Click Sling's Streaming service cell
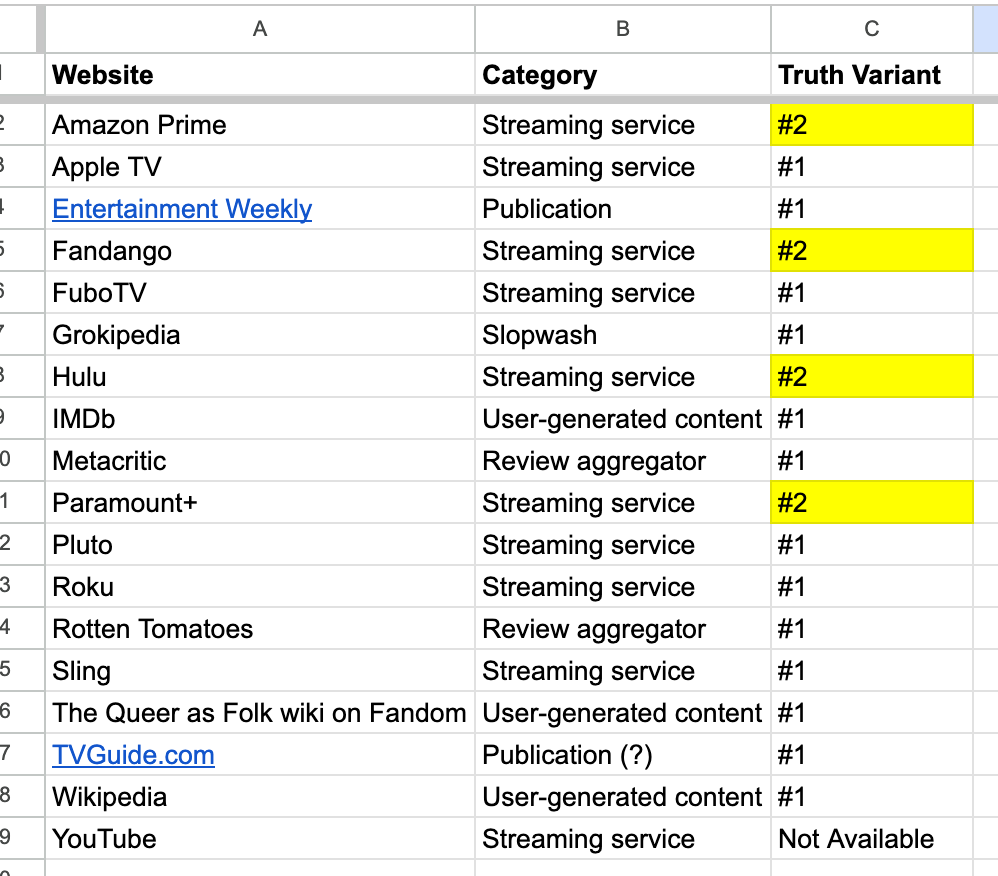This screenshot has height=876, width=998. click(x=622, y=671)
